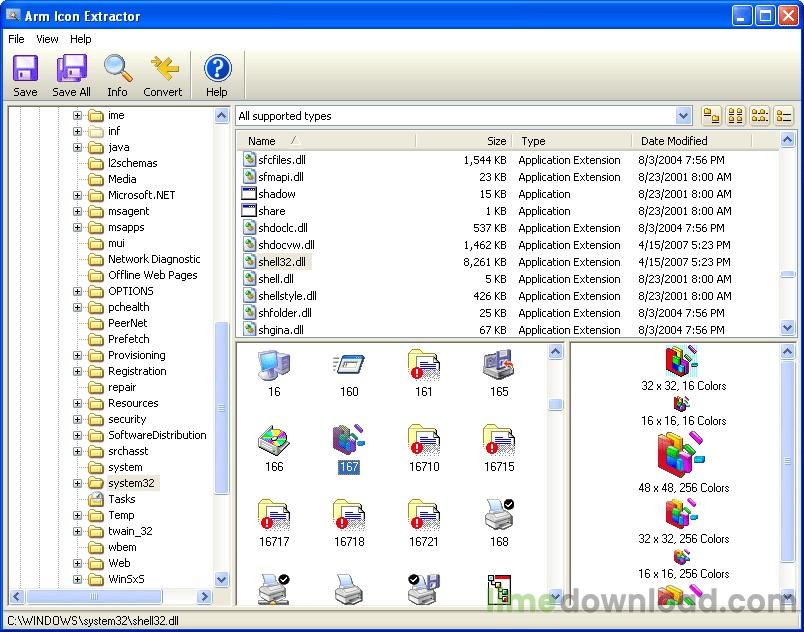This screenshot has width=804, height=632.
Task: Click the folder tree vertical scrollbar thumb
Action: pos(221,407)
